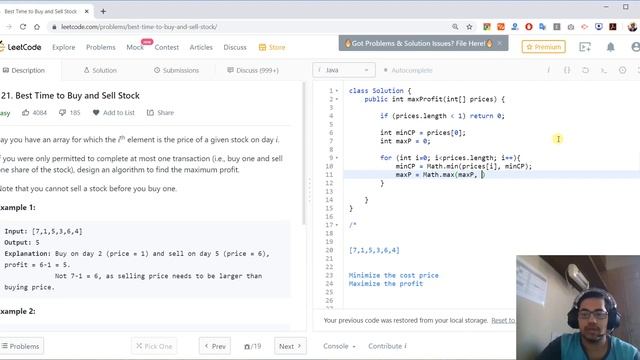Click the text 'Minimize the cost price'
This screenshot has height=360, width=640.
[x=393, y=276]
